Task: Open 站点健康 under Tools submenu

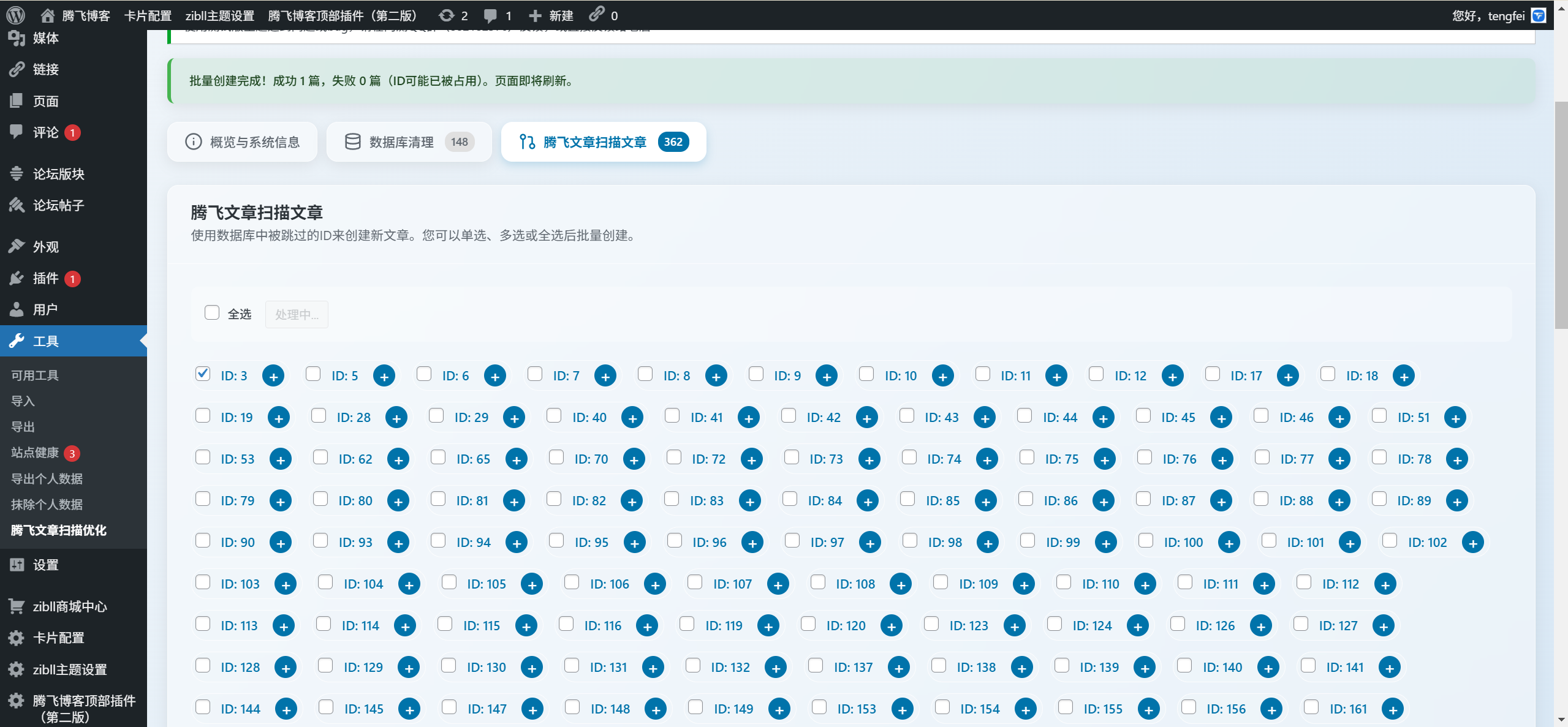Action: [x=35, y=453]
